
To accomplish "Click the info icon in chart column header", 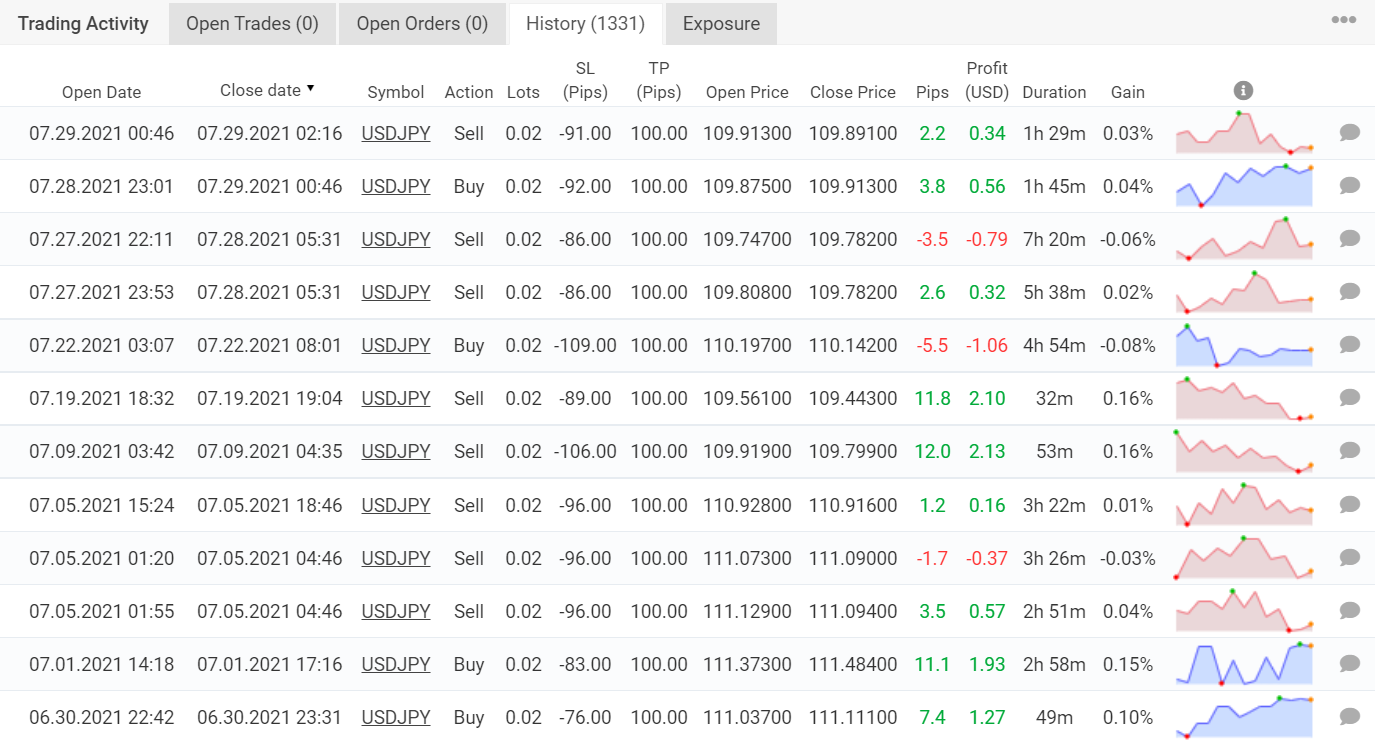I will (x=1244, y=91).
